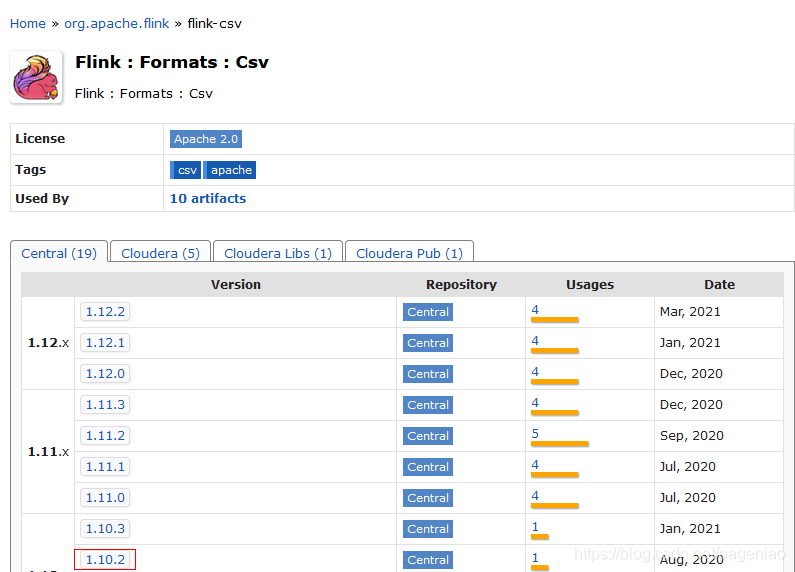Click the Date column header
Image resolution: width=795 pixels, height=572 pixels.
click(719, 284)
